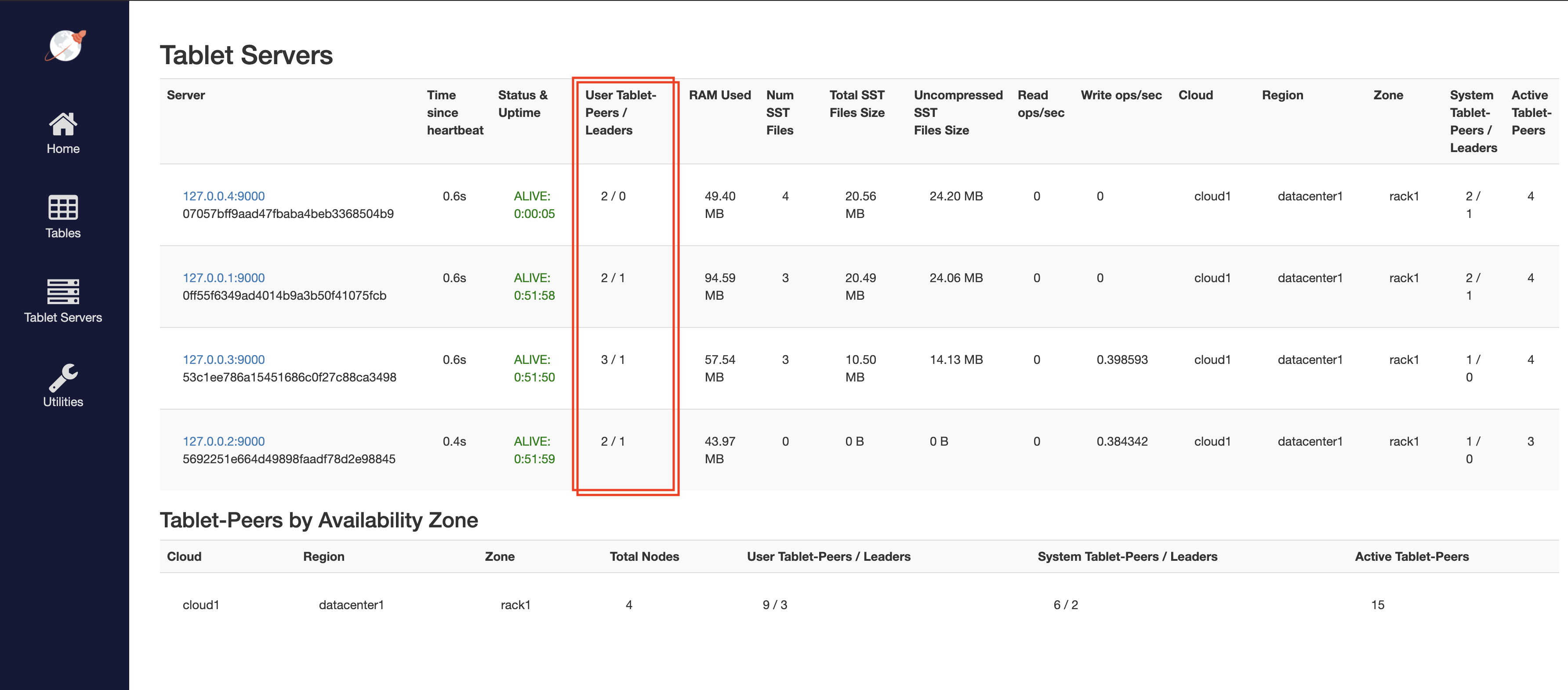Click the Home house icon

tap(63, 124)
